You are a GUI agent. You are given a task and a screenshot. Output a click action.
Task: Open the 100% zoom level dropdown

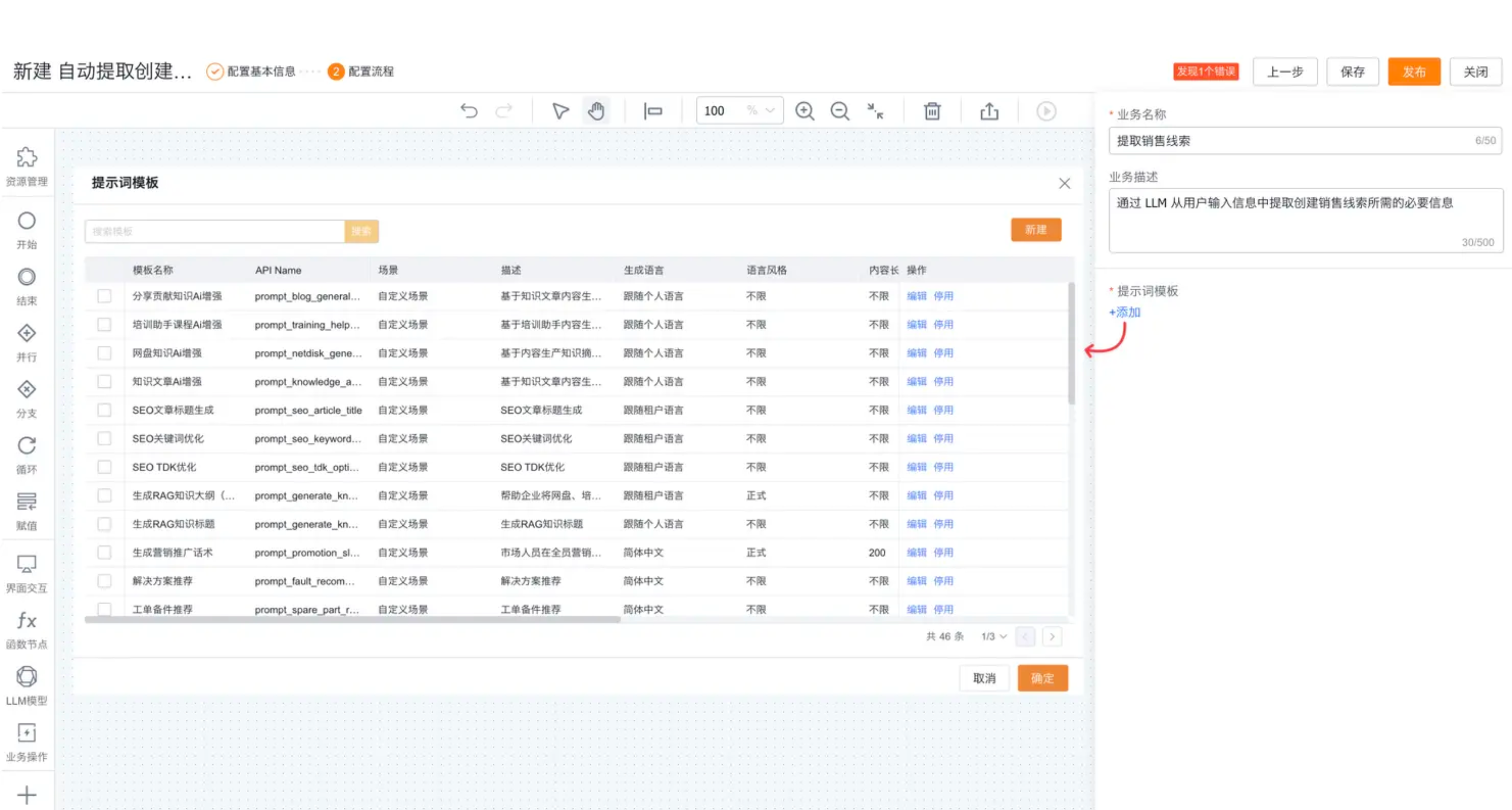(770, 111)
